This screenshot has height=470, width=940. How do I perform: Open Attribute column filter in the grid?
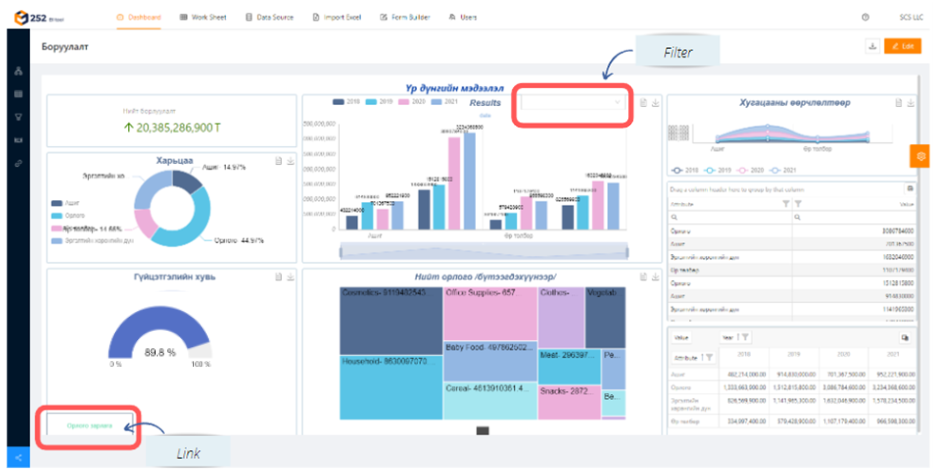coord(785,203)
